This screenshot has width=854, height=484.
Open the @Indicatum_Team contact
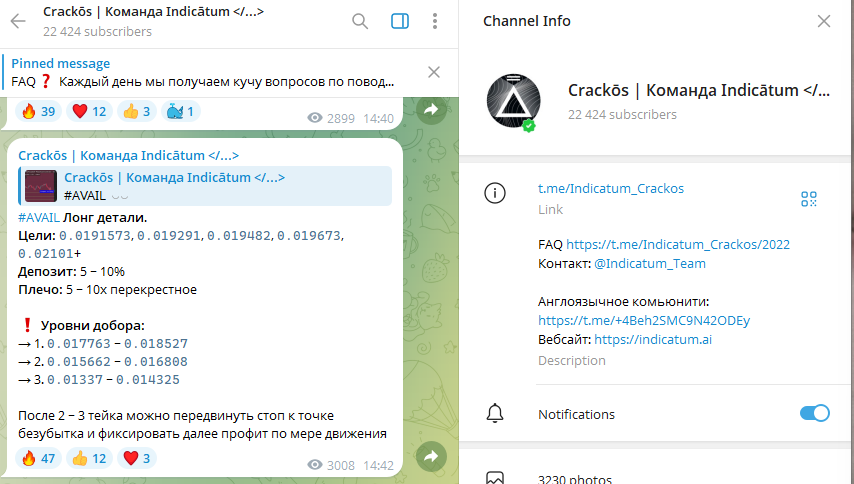coord(650,264)
